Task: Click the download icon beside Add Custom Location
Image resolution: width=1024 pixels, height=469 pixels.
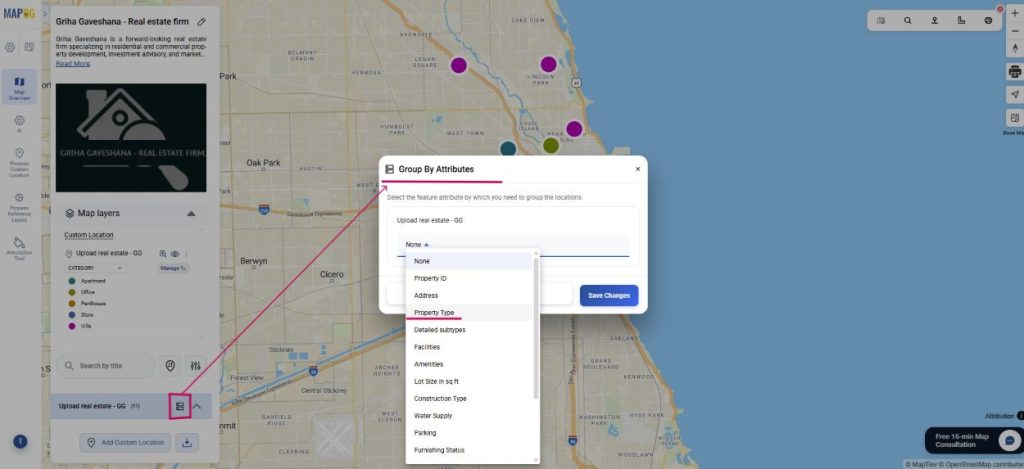Action: (188, 442)
